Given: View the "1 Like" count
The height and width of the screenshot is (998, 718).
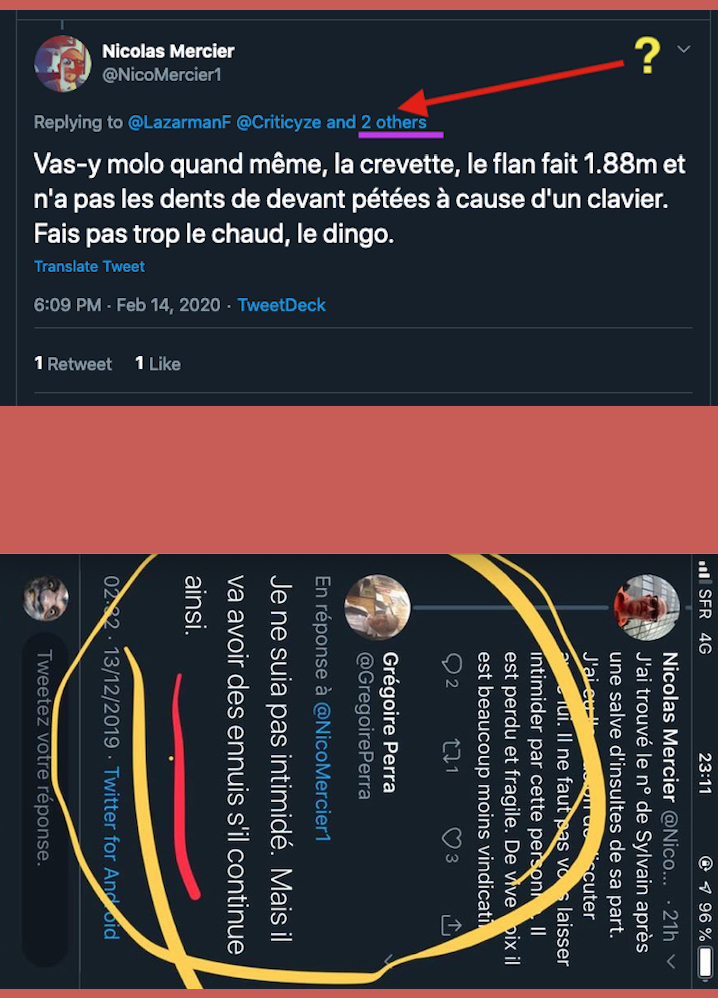Looking at the screenshot, I should click(158, 364).
